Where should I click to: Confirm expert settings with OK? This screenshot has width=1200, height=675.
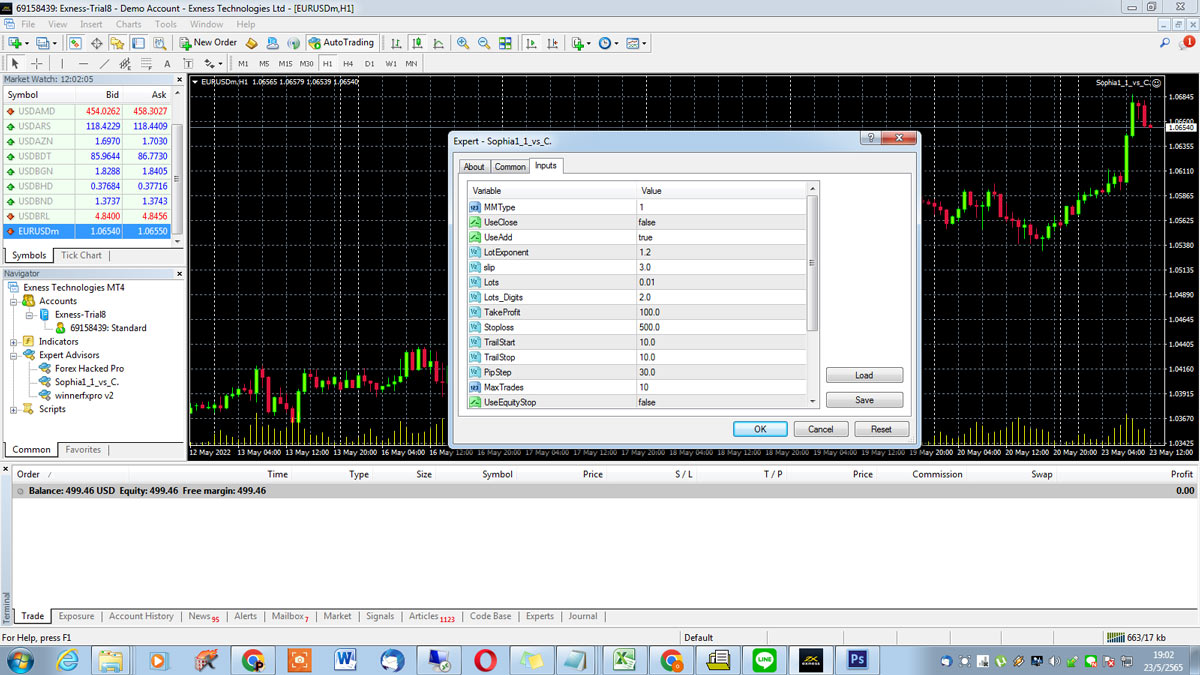click(x=759, y=428)
